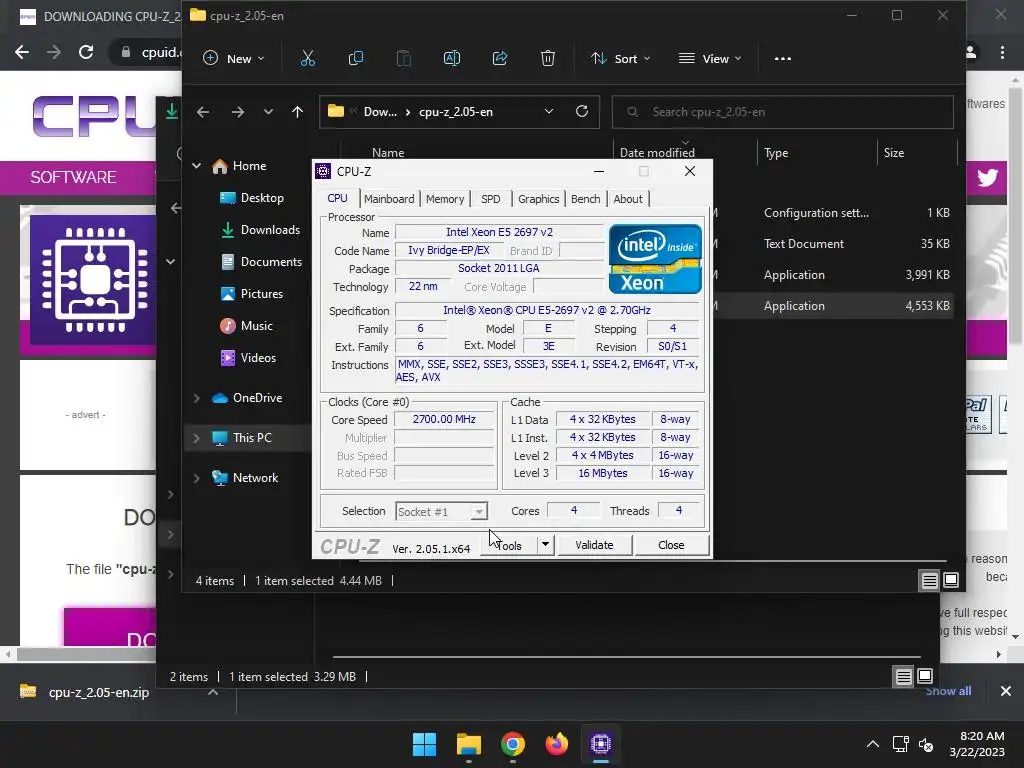This screenshot has height=768, width=1024.
Task: Click the Twitter bird icon on webpage
Action: click(x=987, y=177)
